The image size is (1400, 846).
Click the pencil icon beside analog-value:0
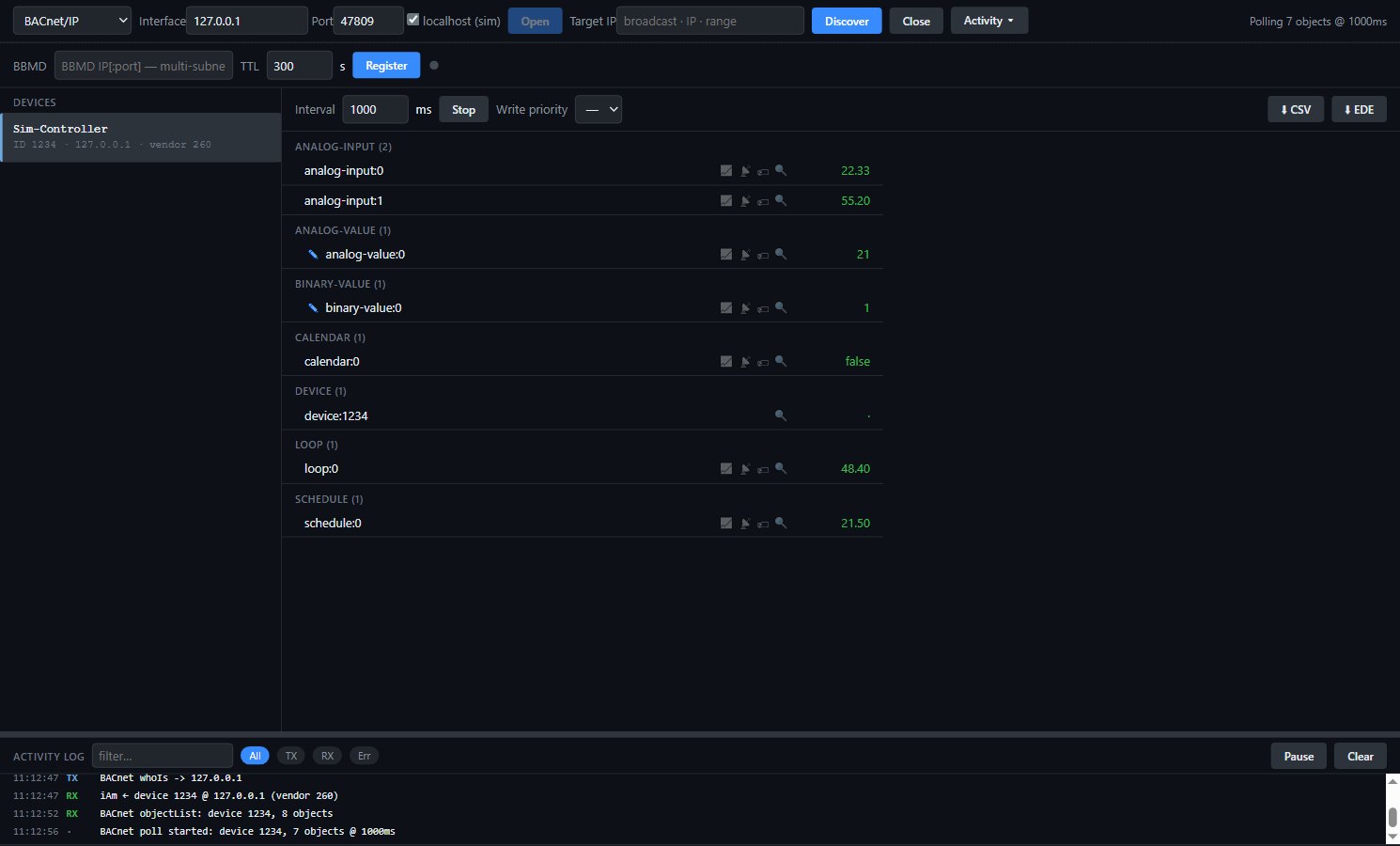point(313,255)
